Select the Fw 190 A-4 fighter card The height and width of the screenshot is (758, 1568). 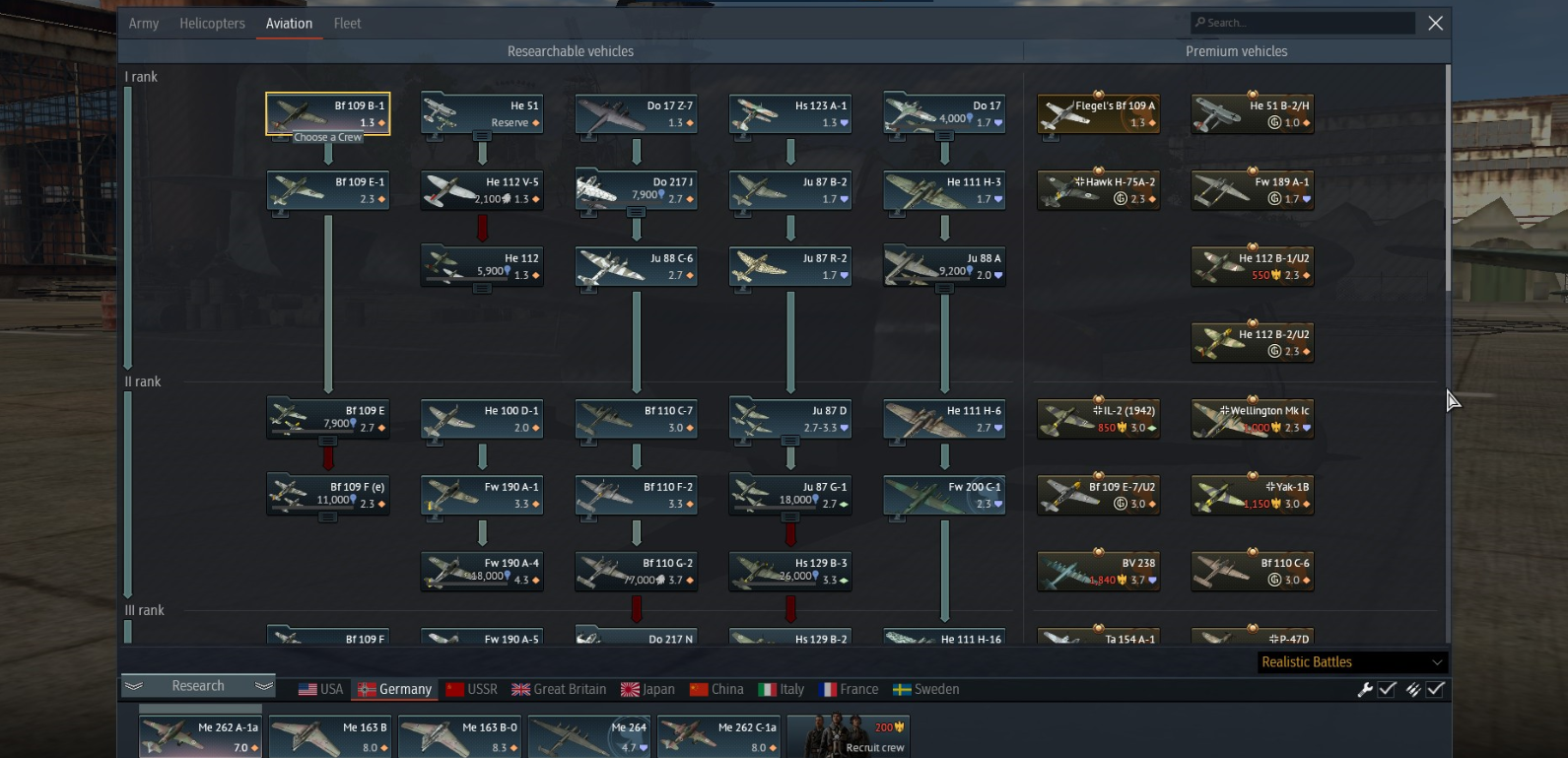[x=482, y=571]
